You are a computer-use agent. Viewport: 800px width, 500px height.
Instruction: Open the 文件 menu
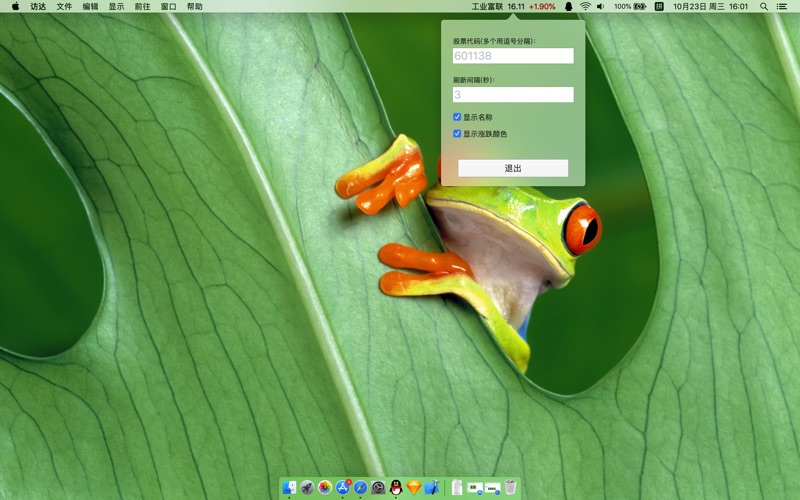click(x=64, y=6)
